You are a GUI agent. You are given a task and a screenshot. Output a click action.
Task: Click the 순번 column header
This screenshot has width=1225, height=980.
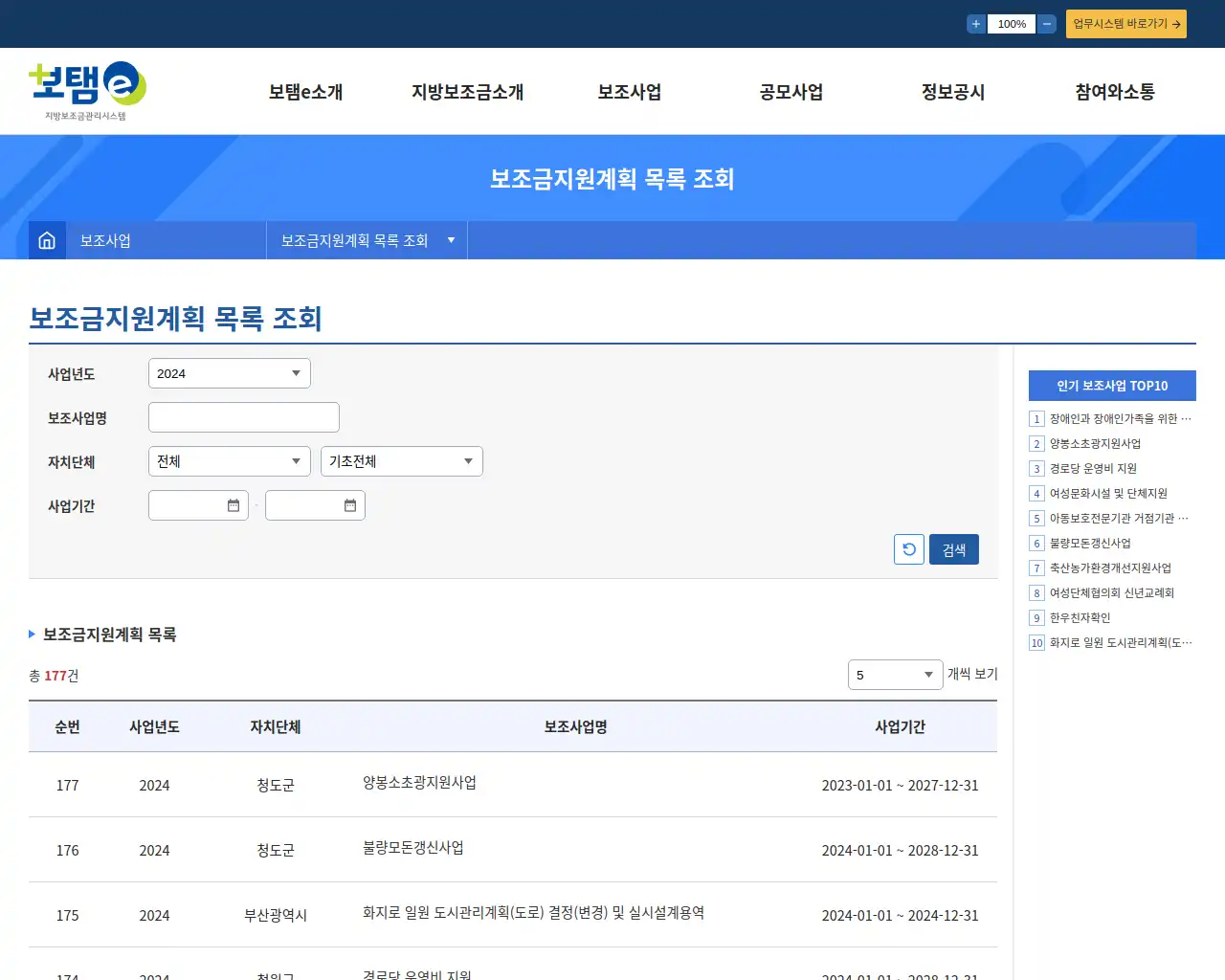(x=67, y=727)
